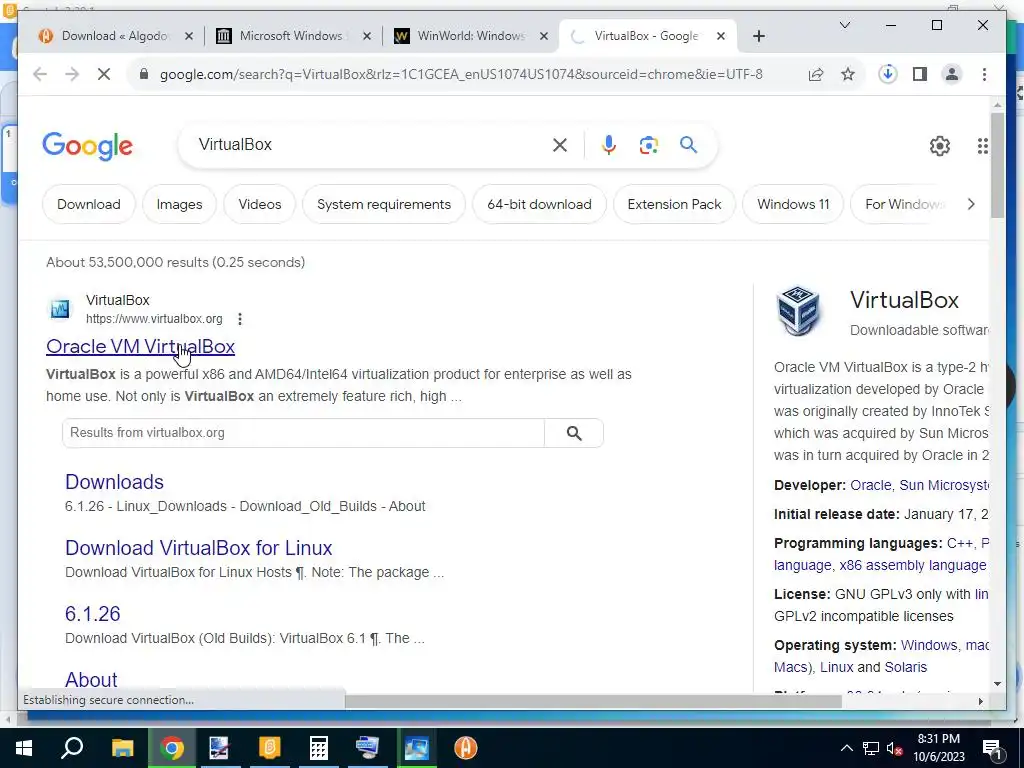Click the VirtualBox logo in knowledge panel
Screen dimensions: 1024x768
(798, 310)
